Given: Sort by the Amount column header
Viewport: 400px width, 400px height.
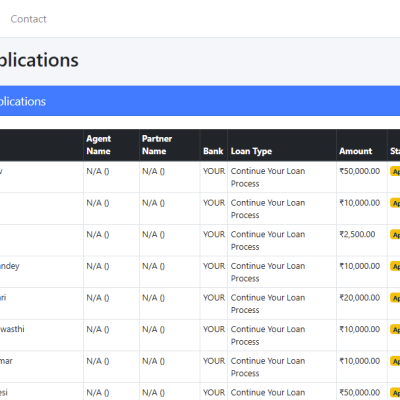Looking at the screenshot, I should pyautogui.click(x=356, y=151).
